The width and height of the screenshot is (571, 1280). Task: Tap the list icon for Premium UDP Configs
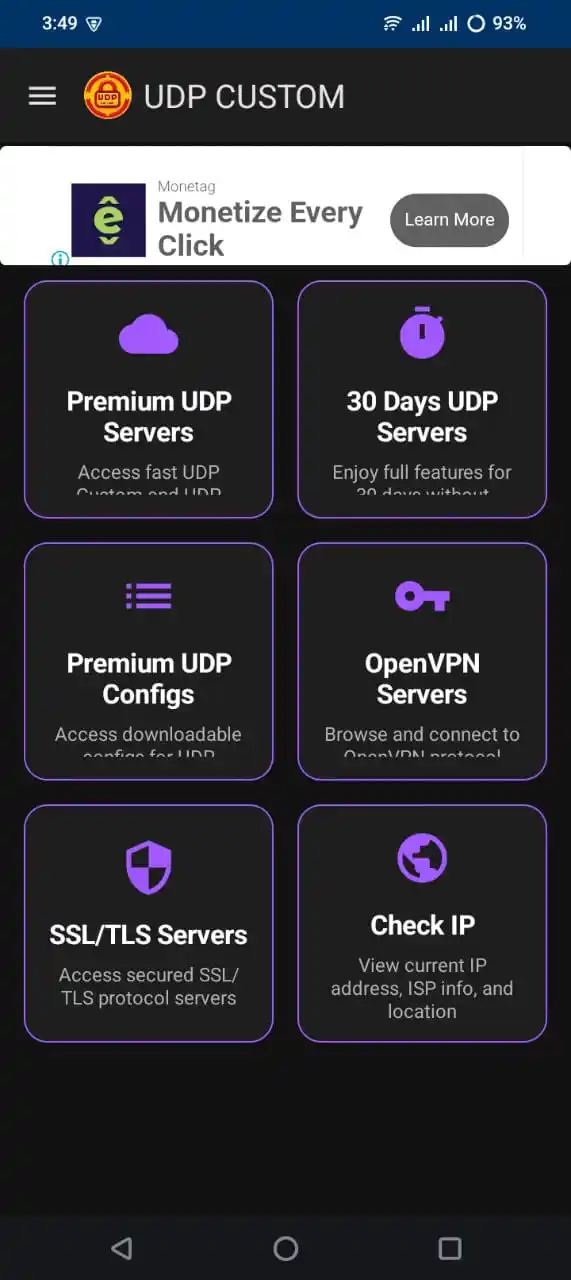(x=149, y=597)
